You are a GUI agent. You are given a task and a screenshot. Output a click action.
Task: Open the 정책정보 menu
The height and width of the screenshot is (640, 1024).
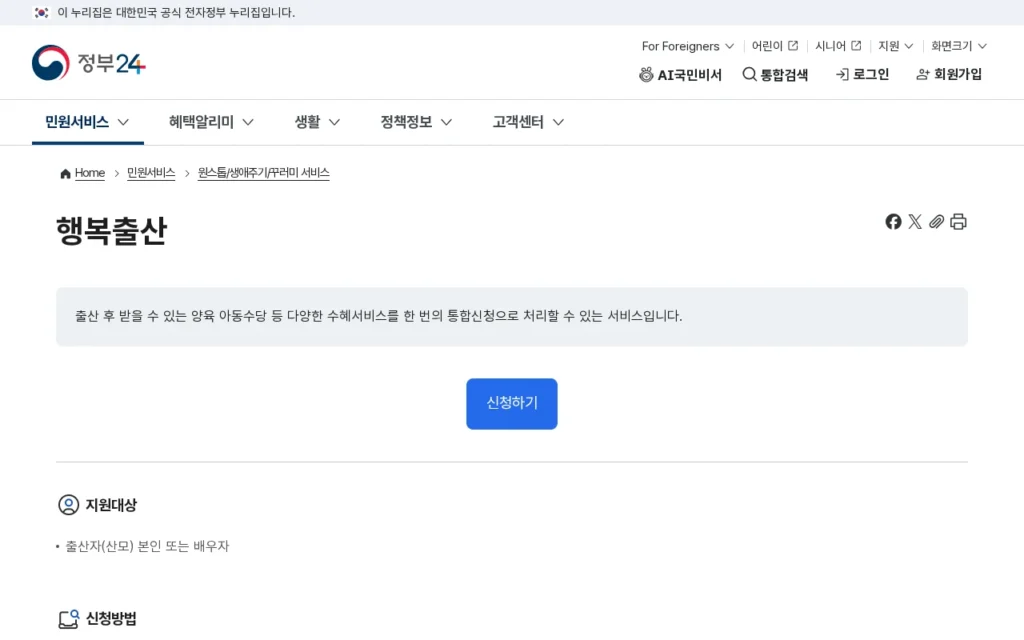[x=416, y=122]
